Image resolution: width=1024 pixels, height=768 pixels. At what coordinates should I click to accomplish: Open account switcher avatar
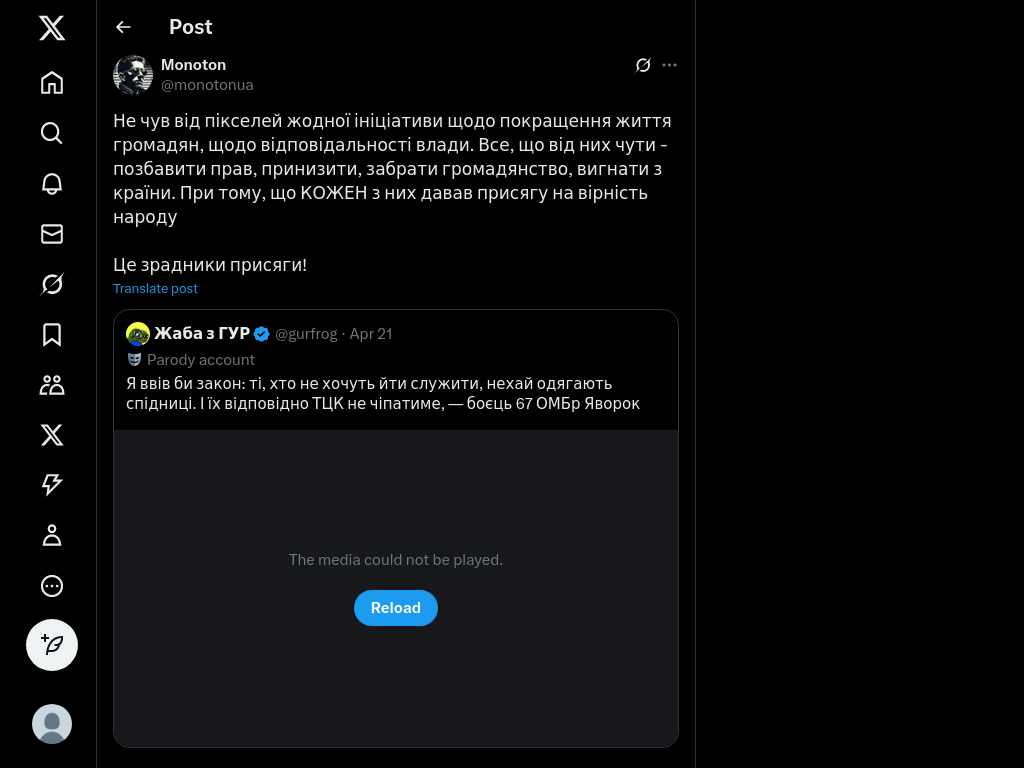(x=52, y=724)
